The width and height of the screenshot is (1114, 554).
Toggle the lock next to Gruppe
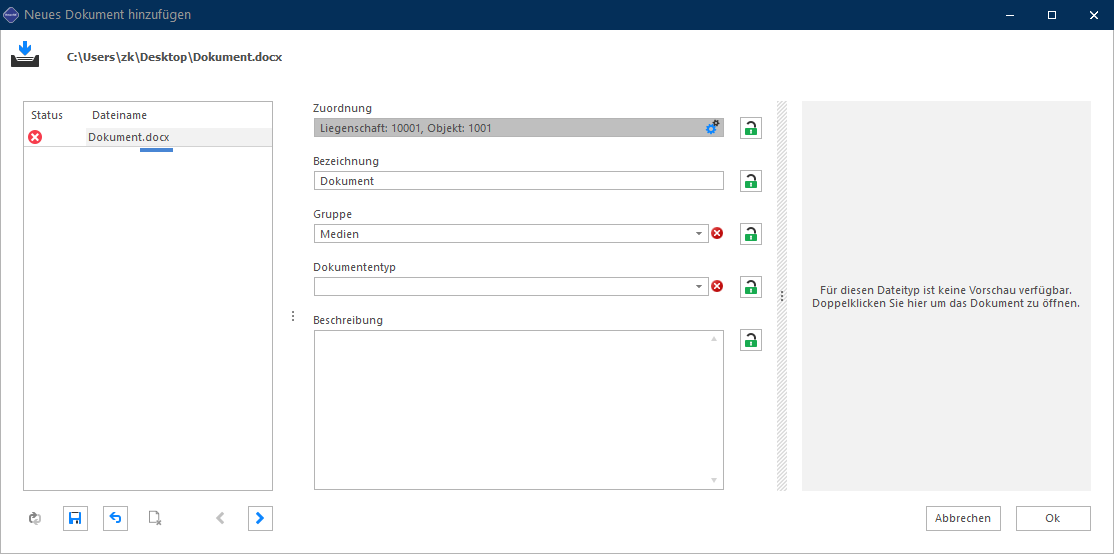(x=750, y=234)
